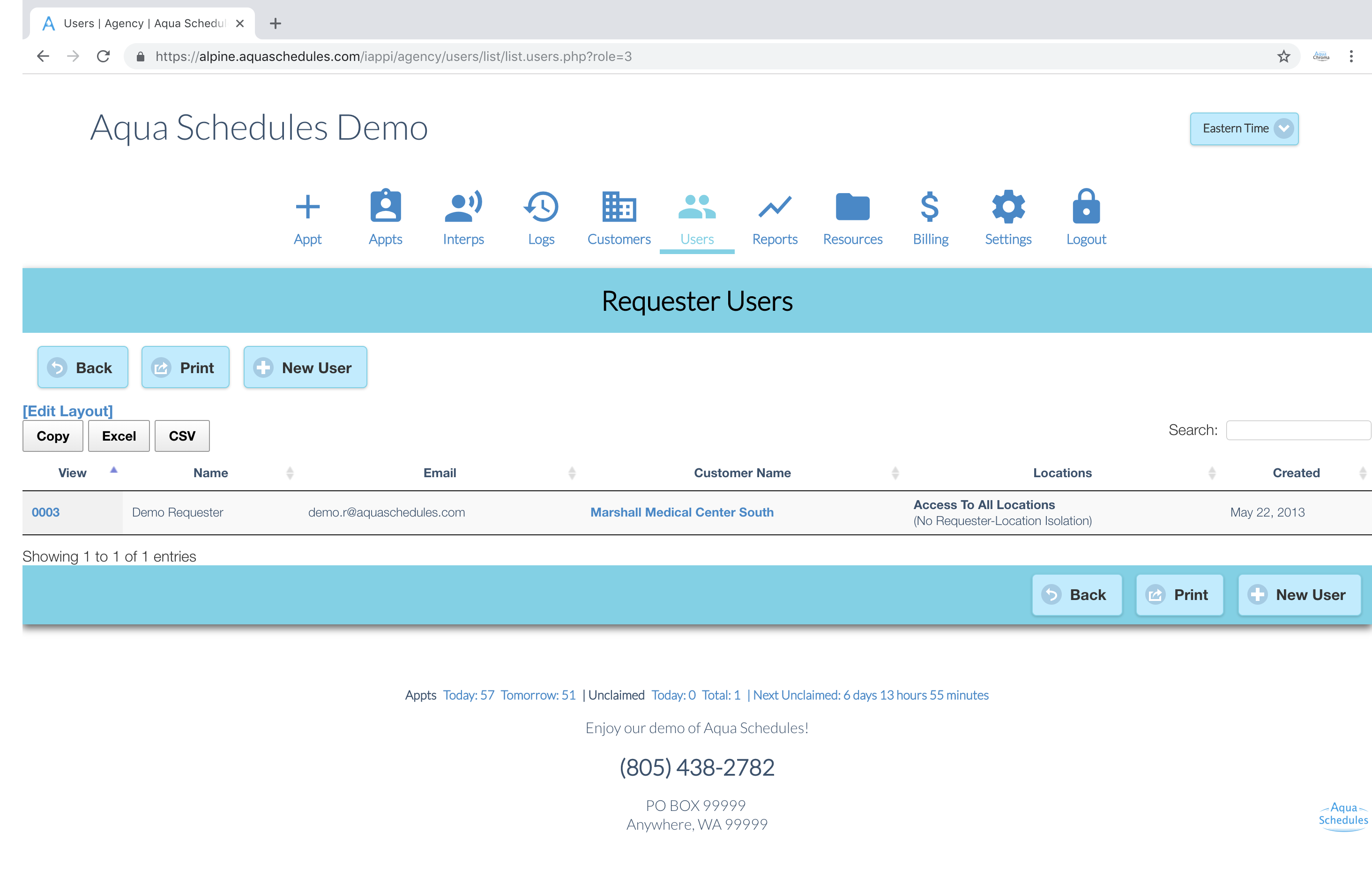Open Marshall Medical Center South customer

pos(681,512)
